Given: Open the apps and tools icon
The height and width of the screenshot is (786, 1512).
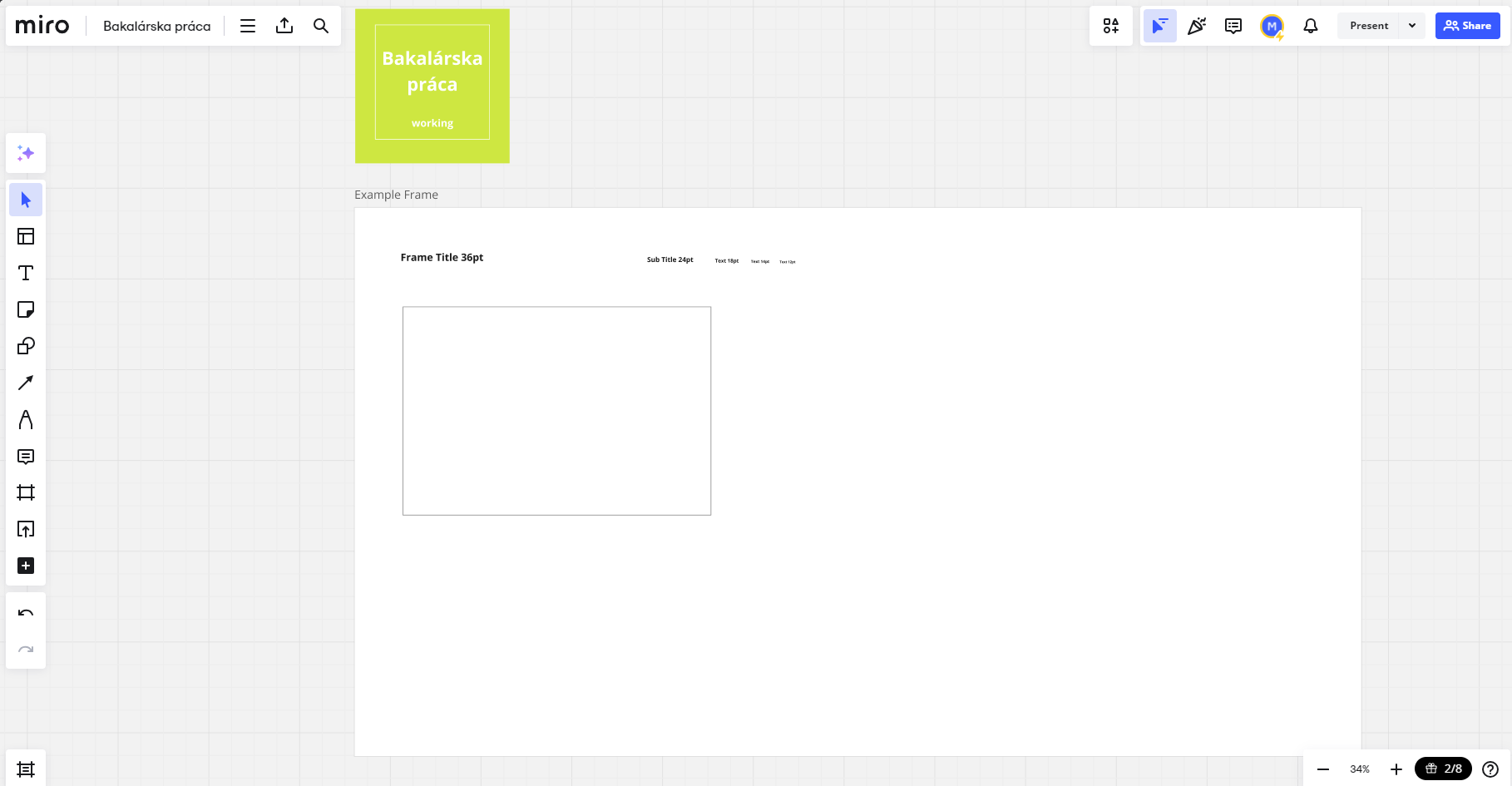Looking at the screenshot, I should (1111, 26).
